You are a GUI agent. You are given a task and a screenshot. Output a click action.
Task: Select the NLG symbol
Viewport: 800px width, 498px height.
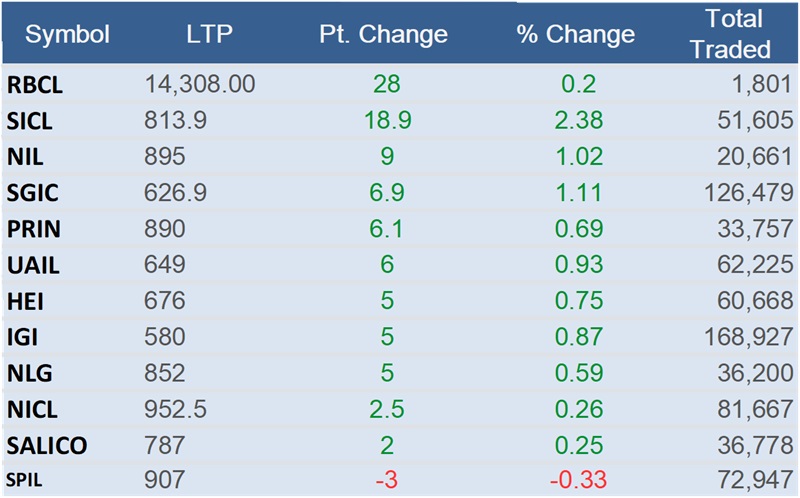pyautogui.click(x=28, y=373)
